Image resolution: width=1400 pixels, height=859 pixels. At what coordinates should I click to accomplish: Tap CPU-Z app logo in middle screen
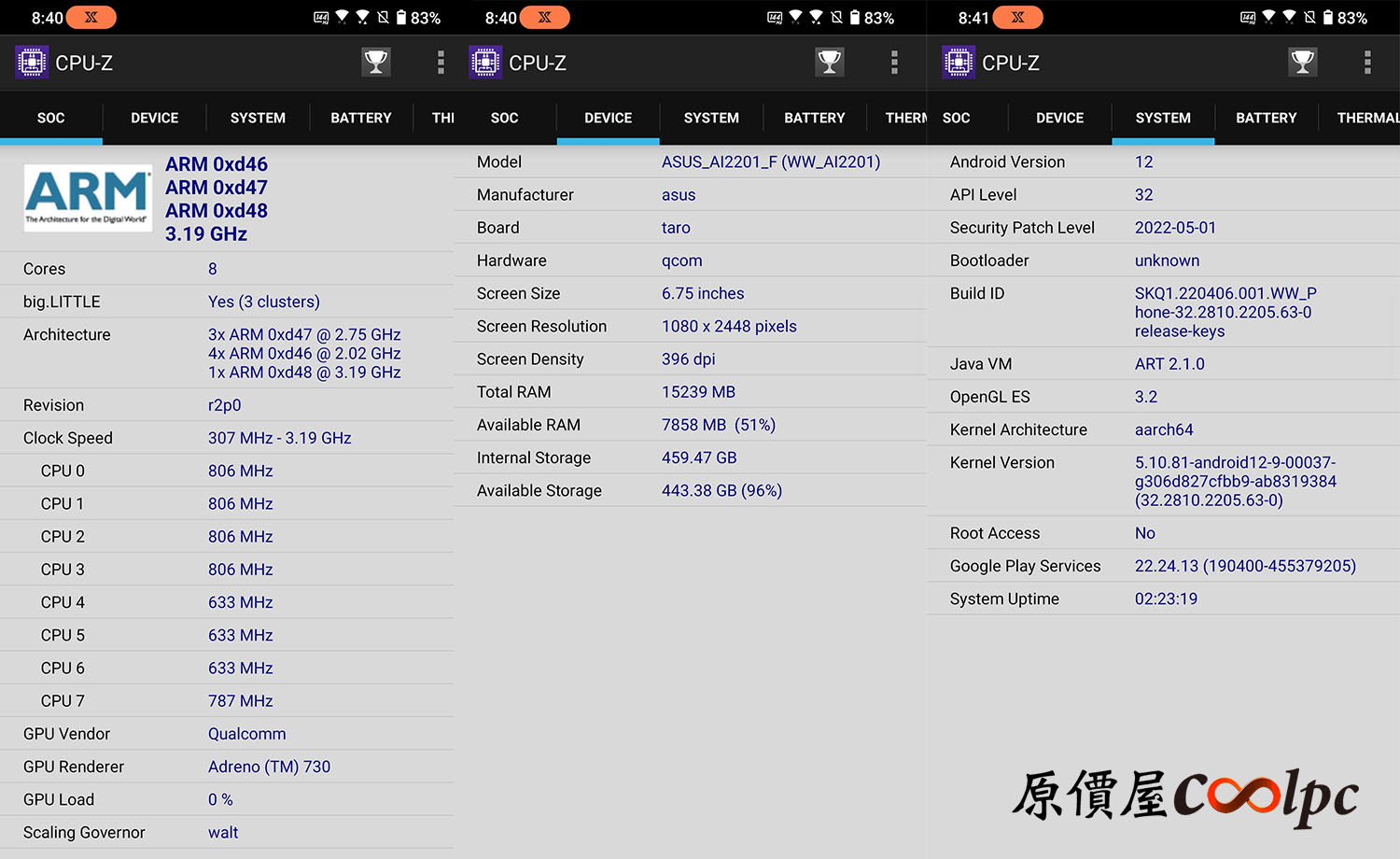(485, 63)
